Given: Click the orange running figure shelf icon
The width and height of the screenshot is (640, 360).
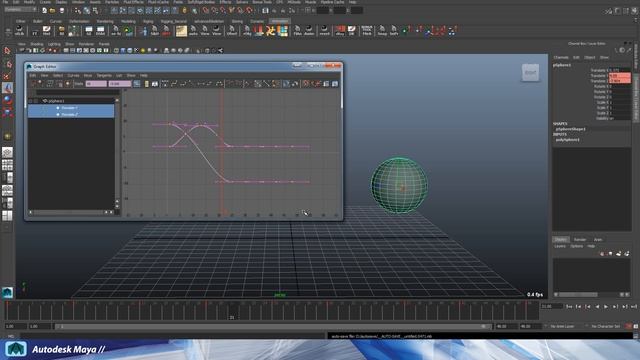Looking at the screenshot, I should click(270, 31).
